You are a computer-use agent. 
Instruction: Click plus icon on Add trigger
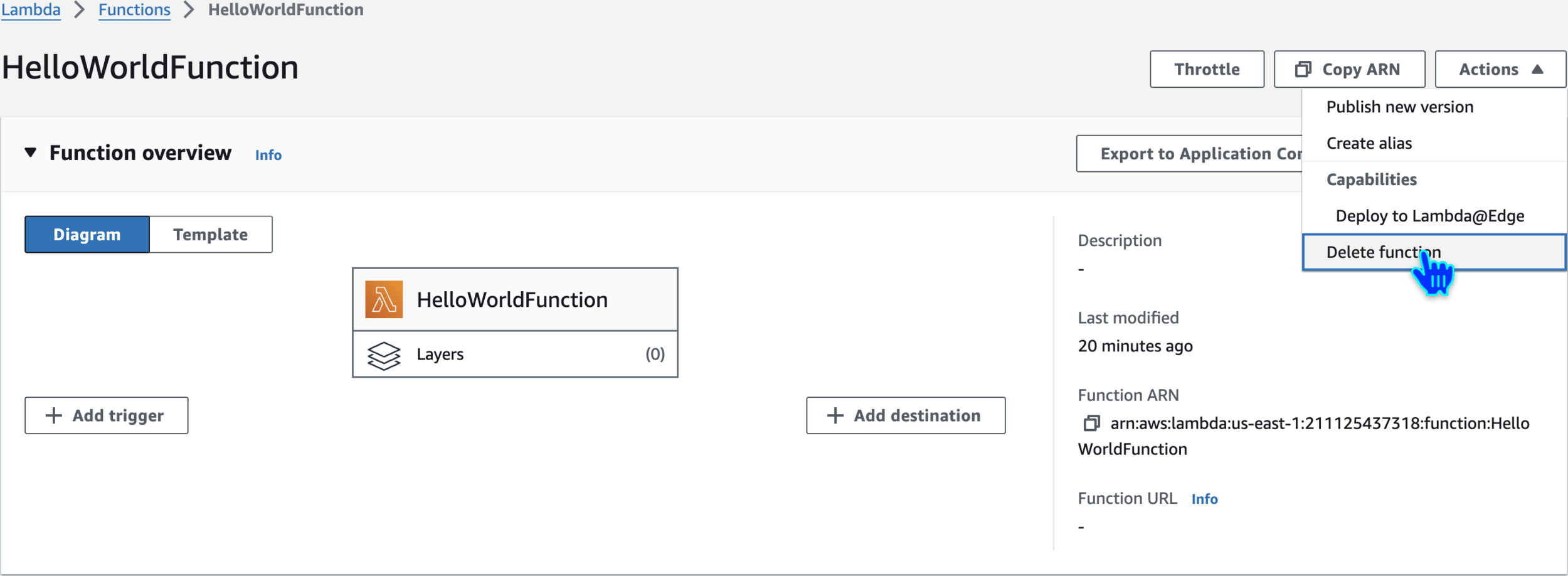(54, 415)
